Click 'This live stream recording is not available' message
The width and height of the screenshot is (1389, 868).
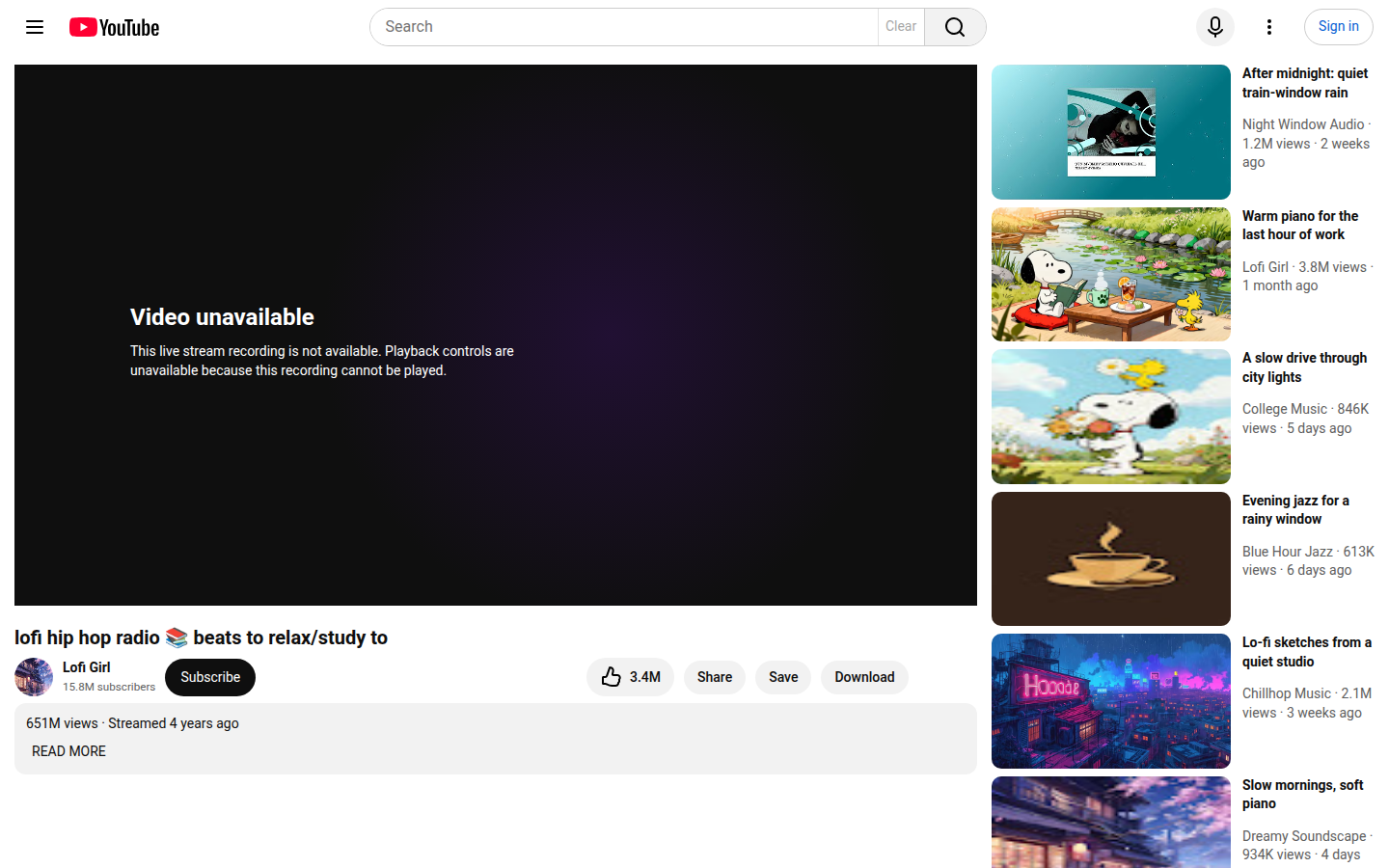point(322,361)
